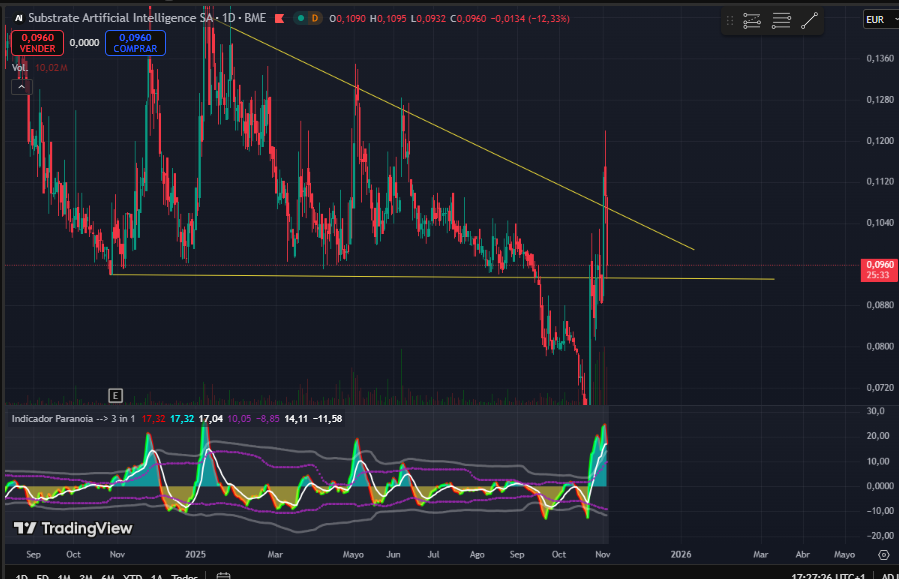Open the go-to-date calendar icon
Viewport: 899px width, 579px height.
221,576
